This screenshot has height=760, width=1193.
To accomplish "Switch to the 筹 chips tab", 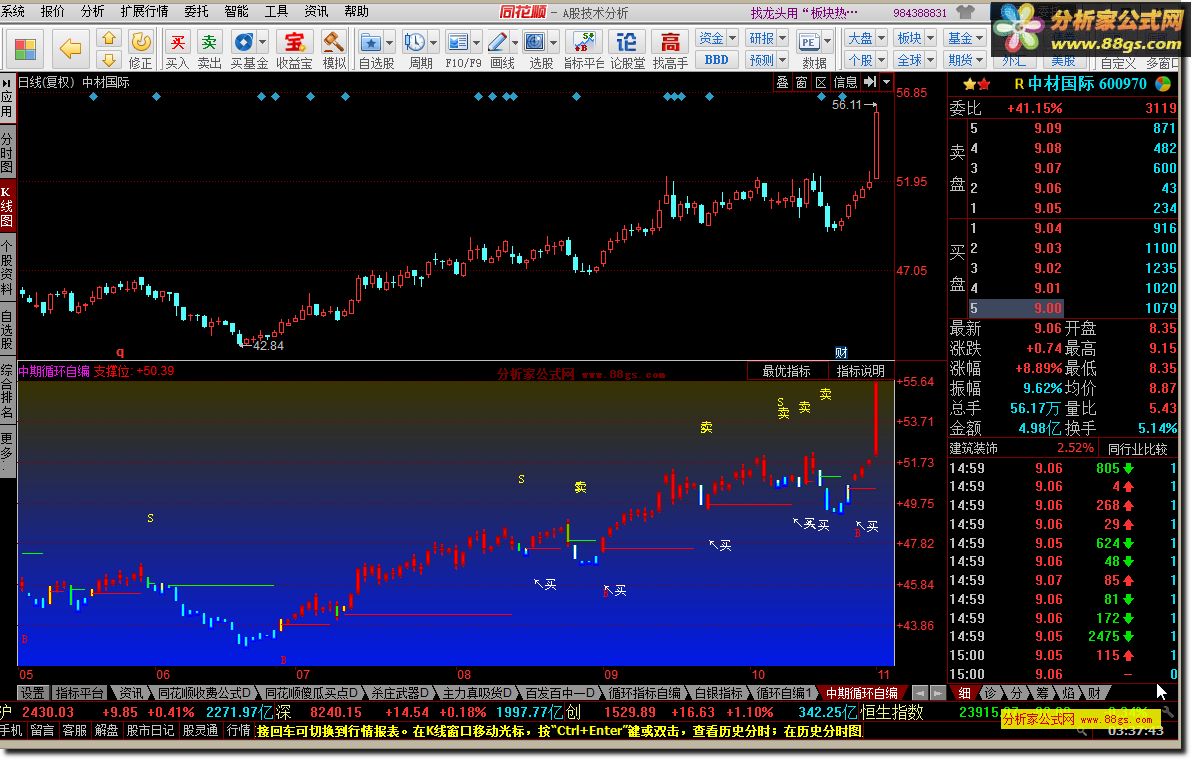I will tap(1042, 693).
